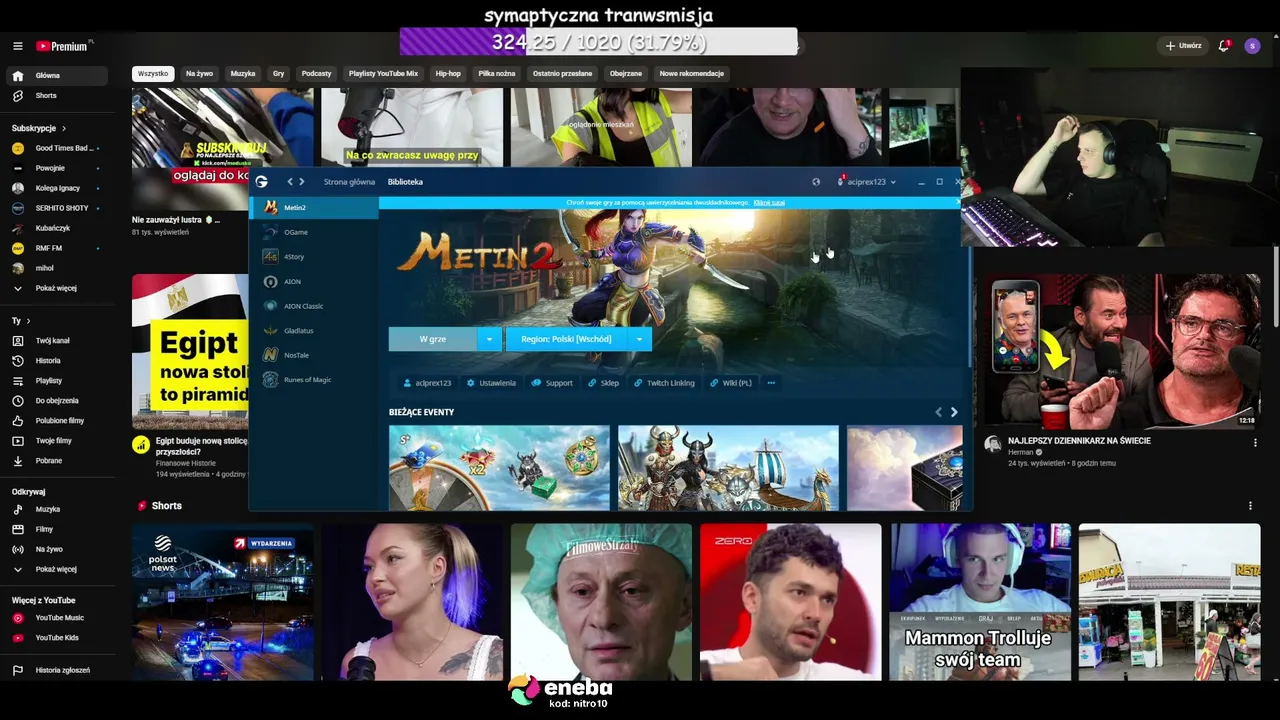Open Historia in the YouTube sidebar
The image size is (1280, 720).
[48, 361]
